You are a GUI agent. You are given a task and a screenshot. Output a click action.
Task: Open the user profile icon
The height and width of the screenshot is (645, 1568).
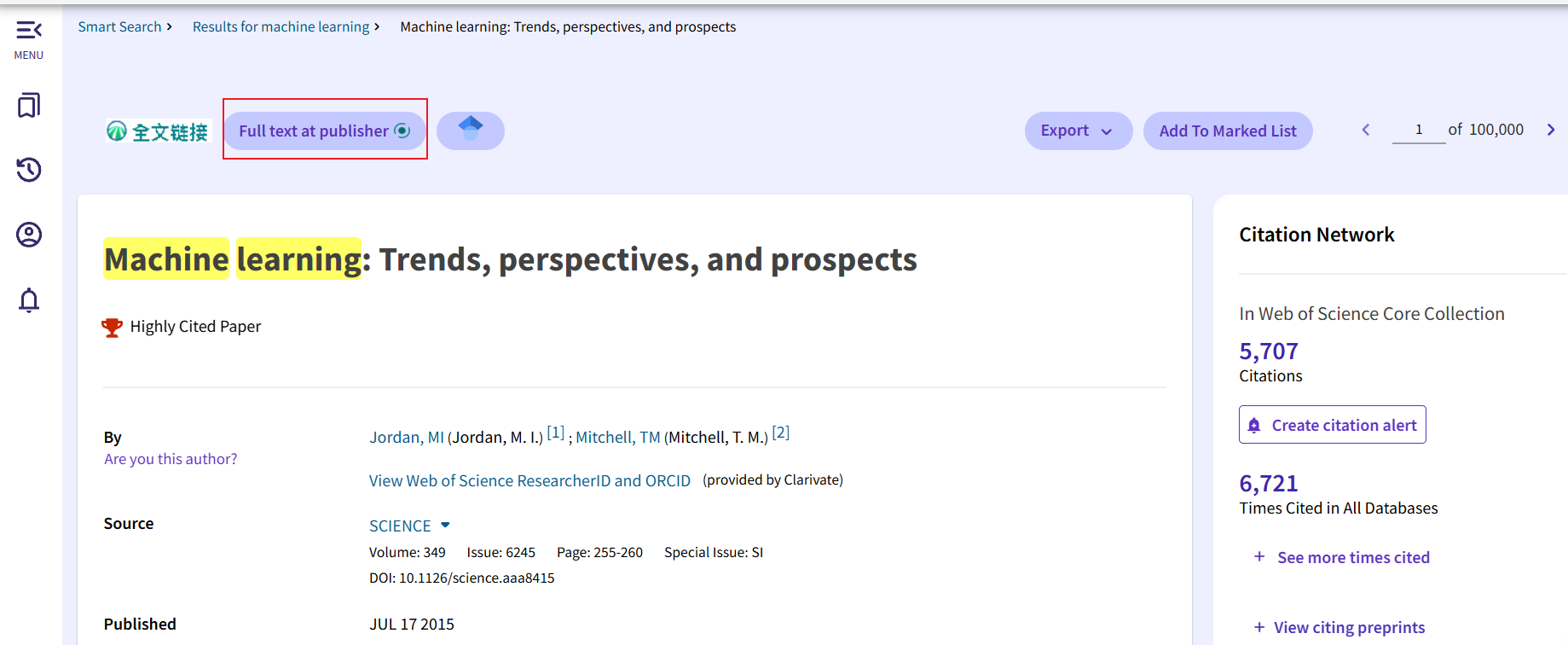tap(29, 235)
